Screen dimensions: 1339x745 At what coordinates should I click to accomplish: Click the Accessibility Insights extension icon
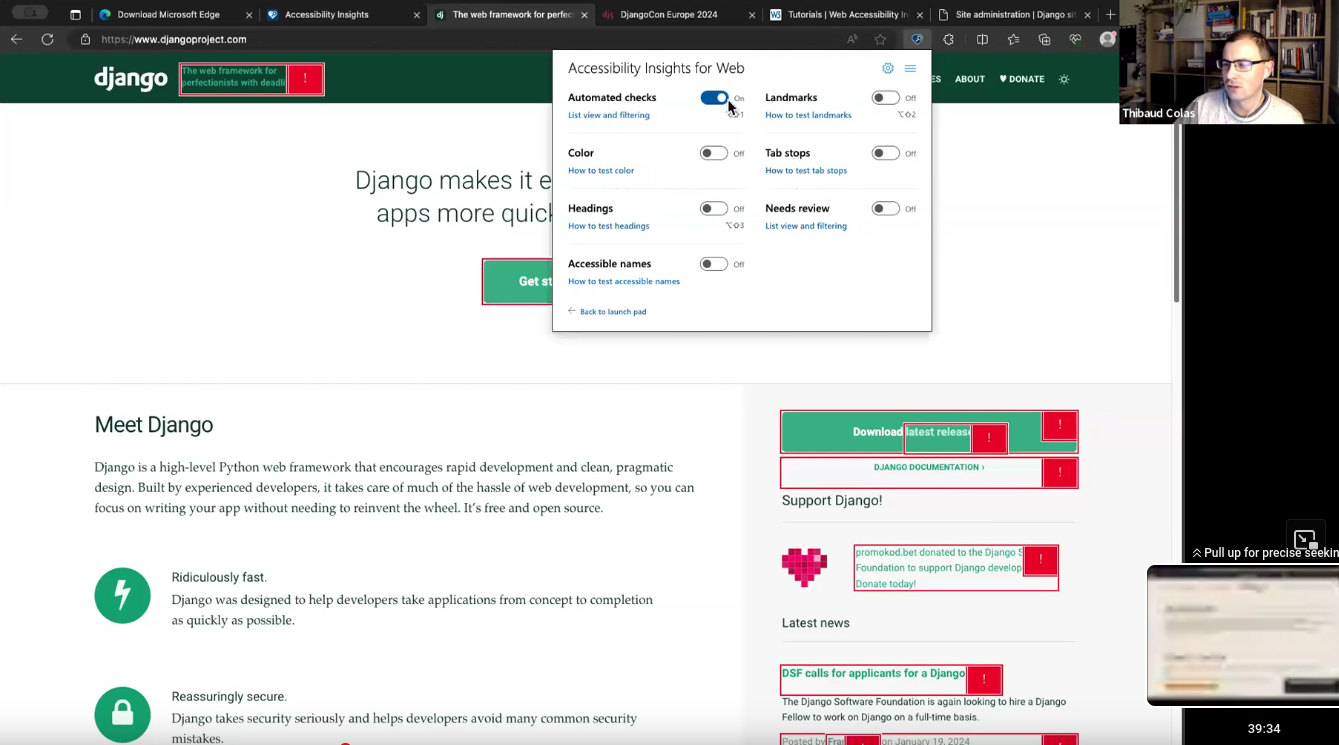tap(916, 39)
